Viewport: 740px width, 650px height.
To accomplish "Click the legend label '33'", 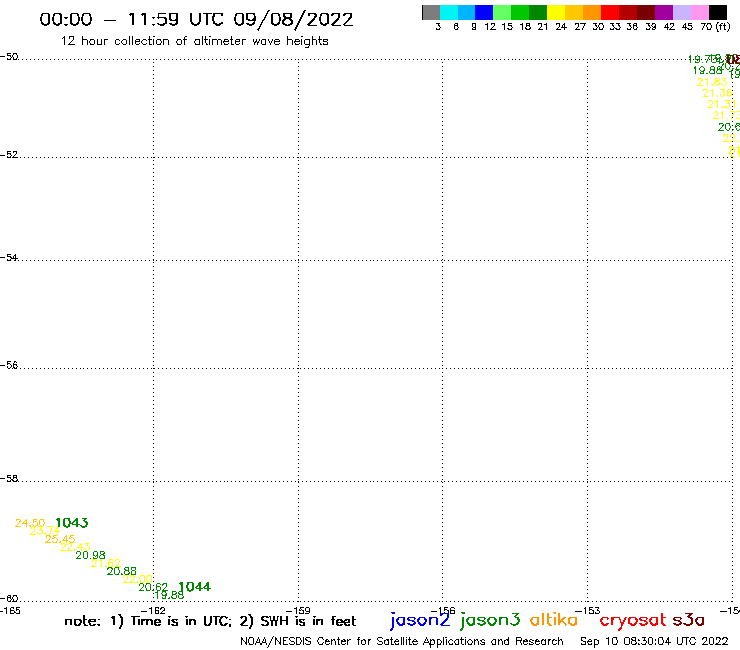I will (615, 27).
